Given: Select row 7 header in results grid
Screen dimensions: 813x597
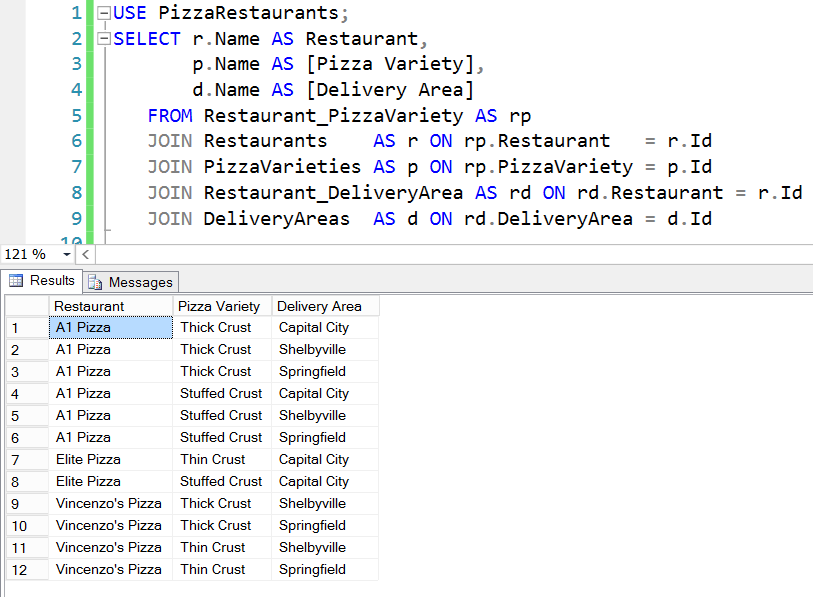Looking at the screenshot, I should click(x=27, y=460).
